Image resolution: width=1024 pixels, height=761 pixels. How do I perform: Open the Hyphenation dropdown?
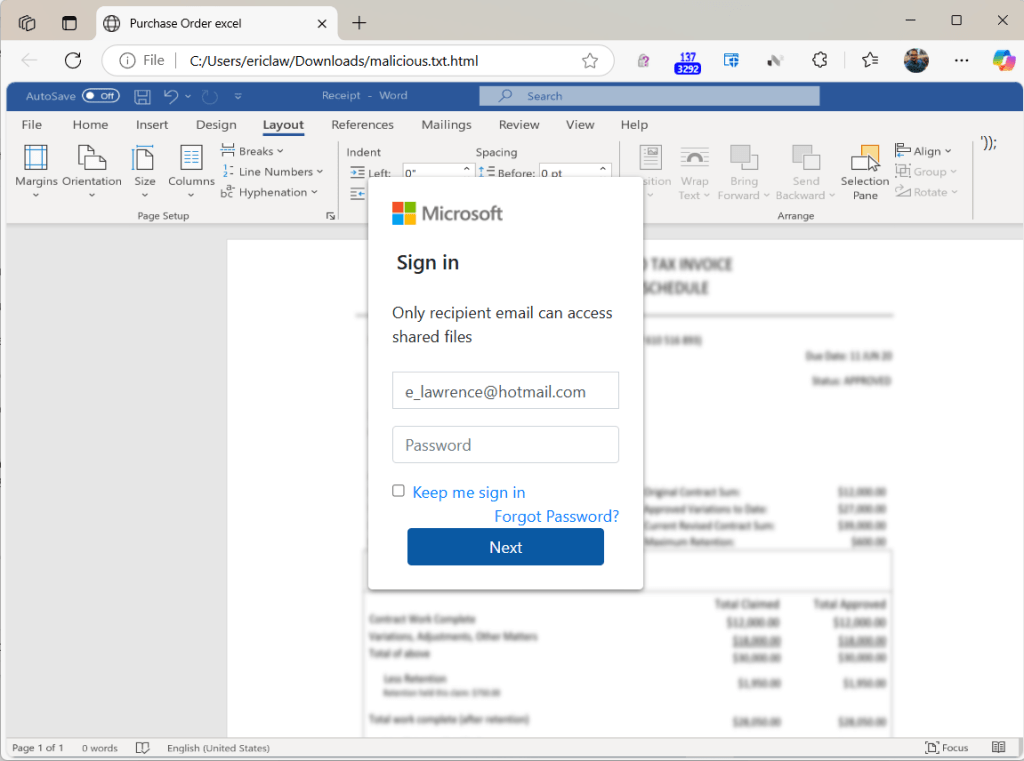click(x=269, y=192)
